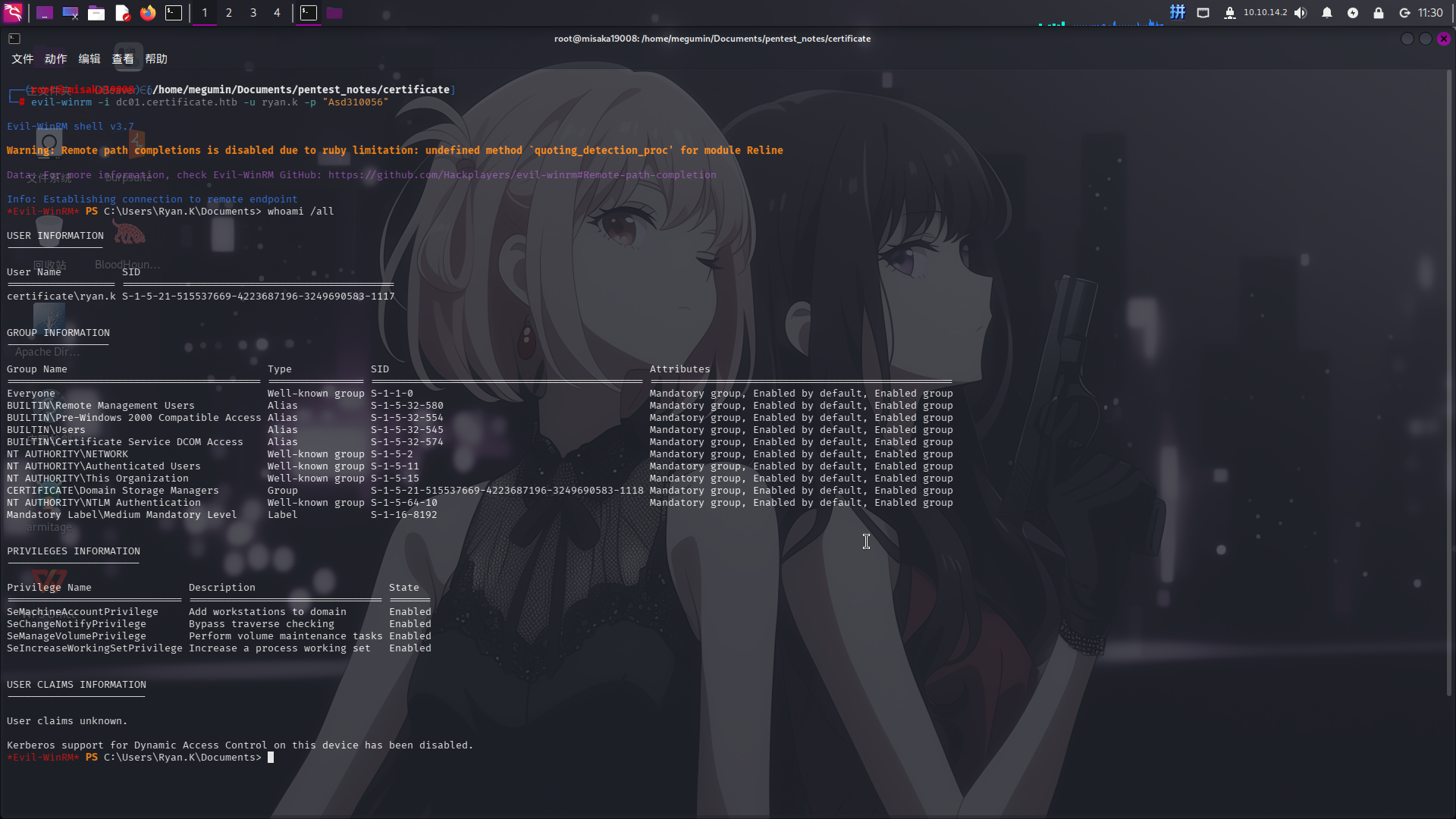Screen dimensions: 1456x819
Task: Launch Firefox from the top panel
Action: 148,12
